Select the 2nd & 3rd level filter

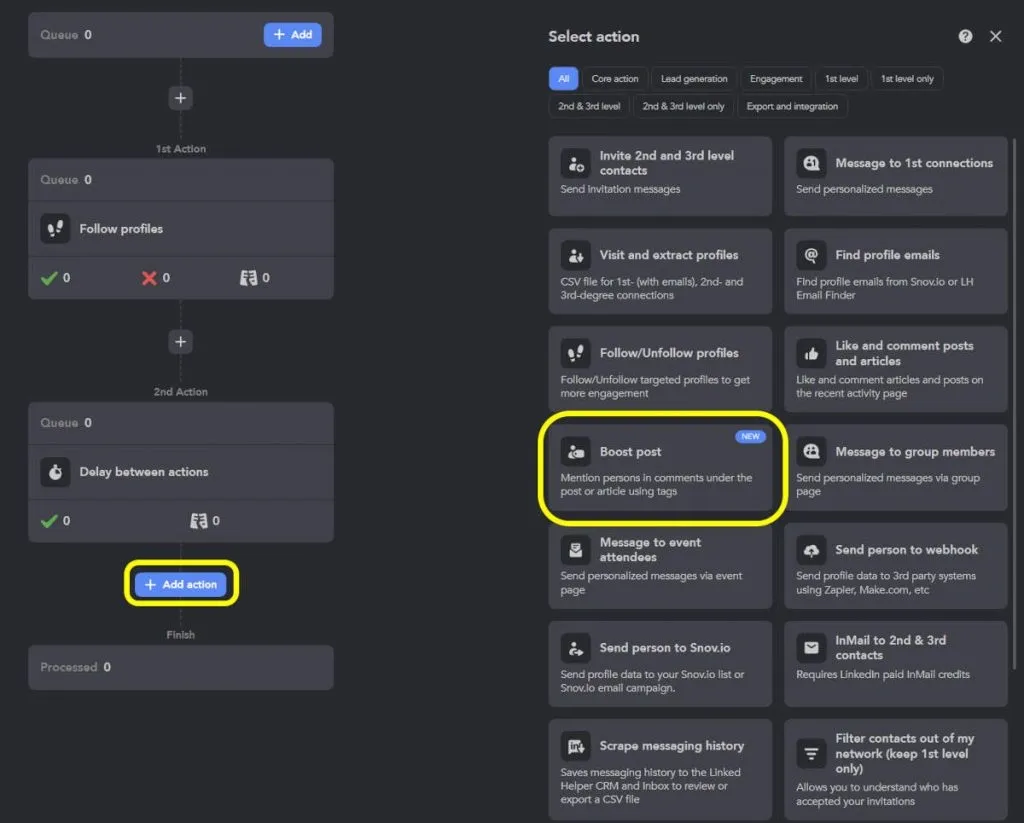(x=589, y=106)
